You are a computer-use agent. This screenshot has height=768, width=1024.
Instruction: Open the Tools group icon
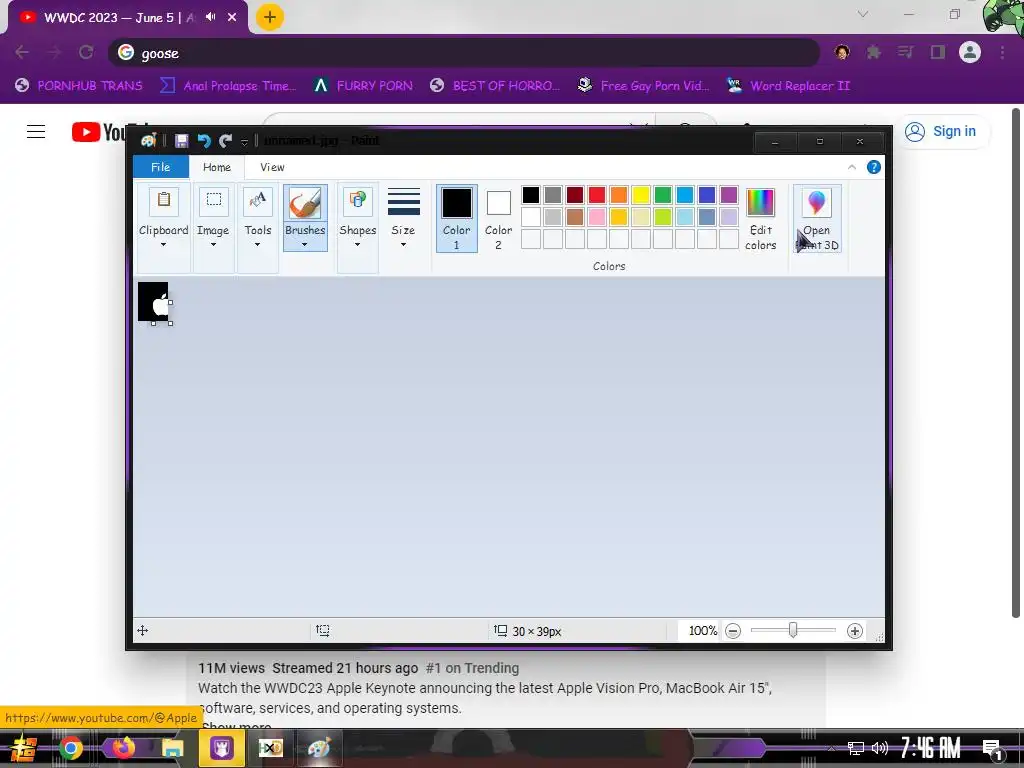tap(257, 200)
